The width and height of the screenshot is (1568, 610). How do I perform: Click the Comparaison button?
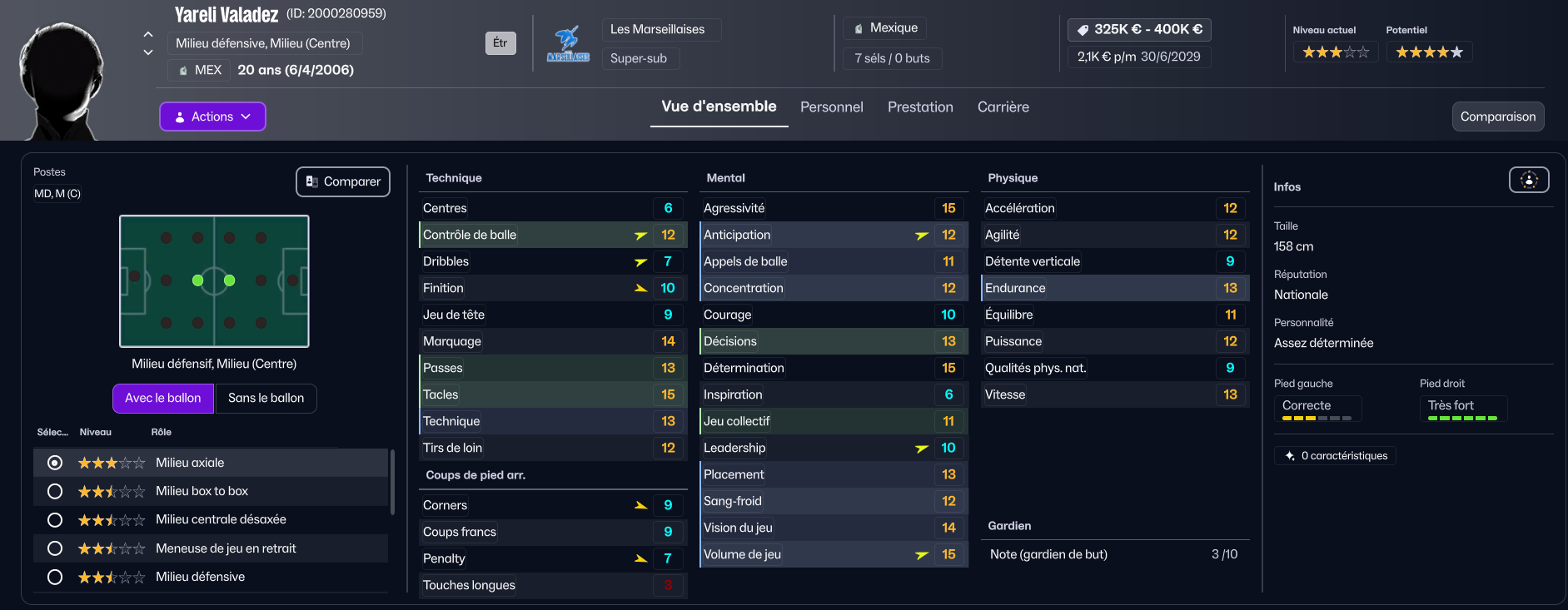1497,117
